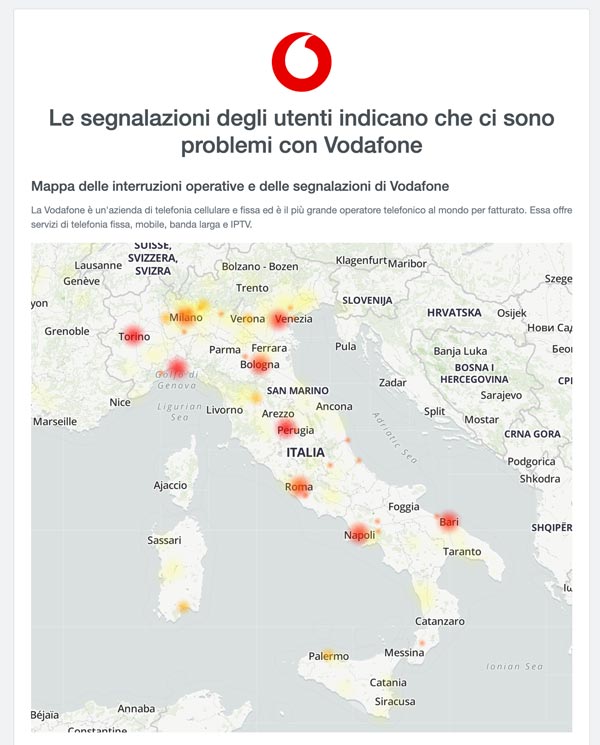Select the Sassari label on Sardinia
The width and height of the screenshot is (600, 745).
[x=164, y=540]
